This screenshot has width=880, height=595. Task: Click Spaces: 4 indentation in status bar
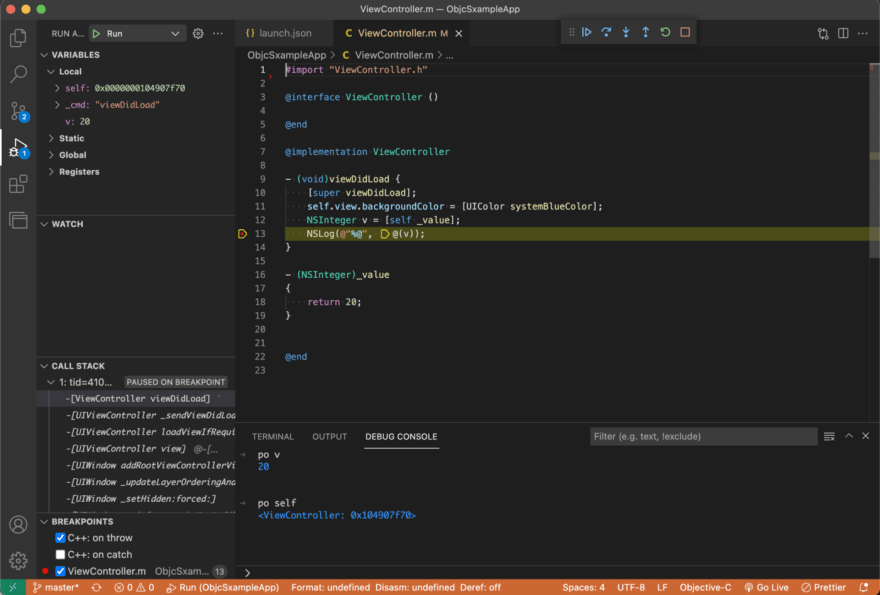[x=584, y=587]
